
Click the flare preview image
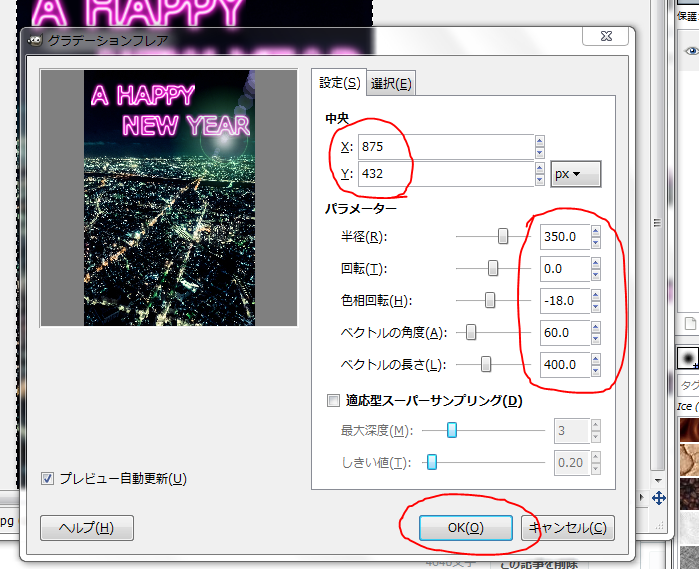click(169, 198)
